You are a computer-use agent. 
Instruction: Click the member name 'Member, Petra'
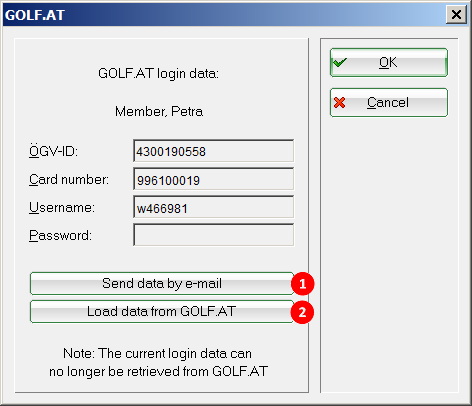[159, 111]
